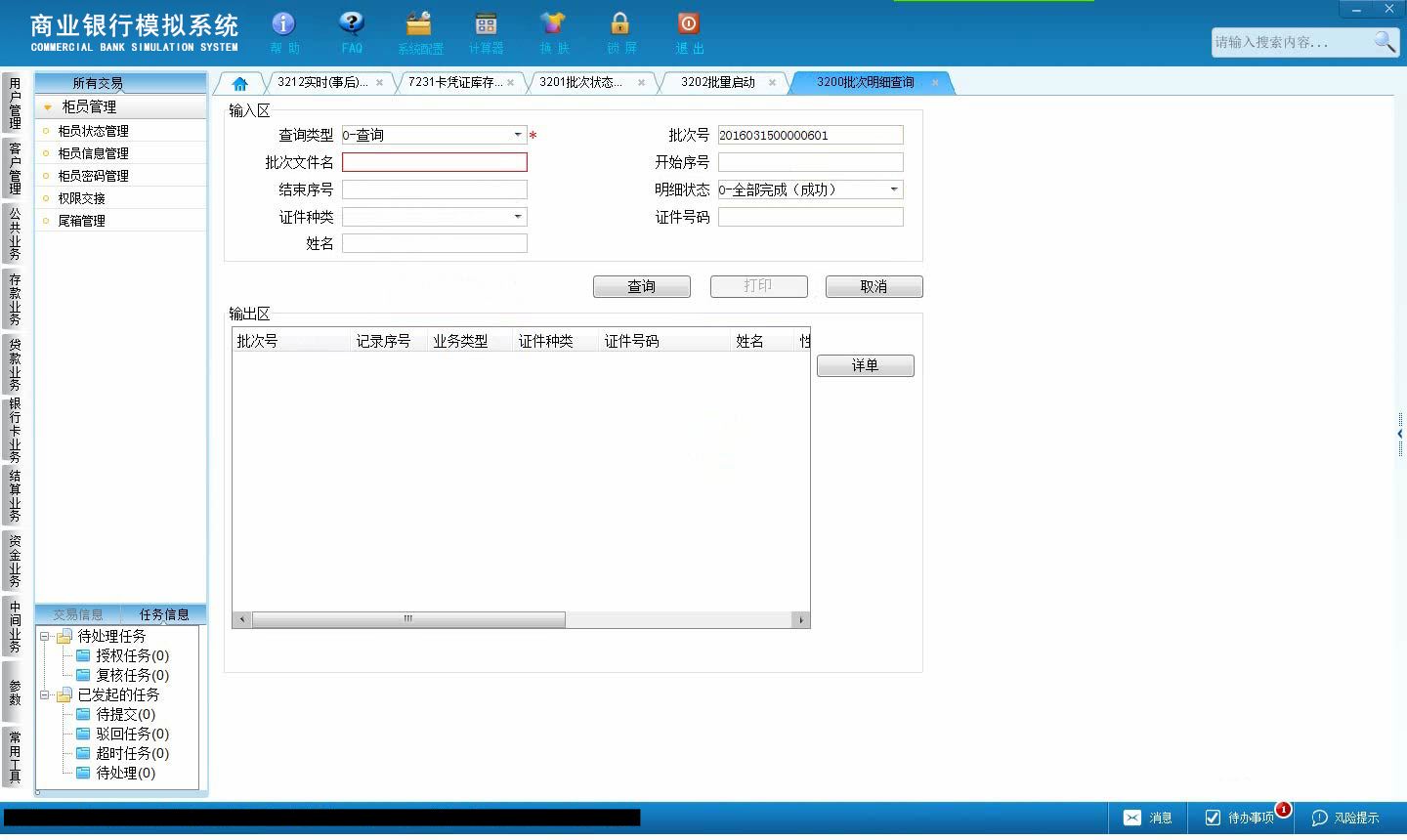1407x840 pixels.
Task: Focus the 批次文件名 input field
Action: [x=435, y=162]
